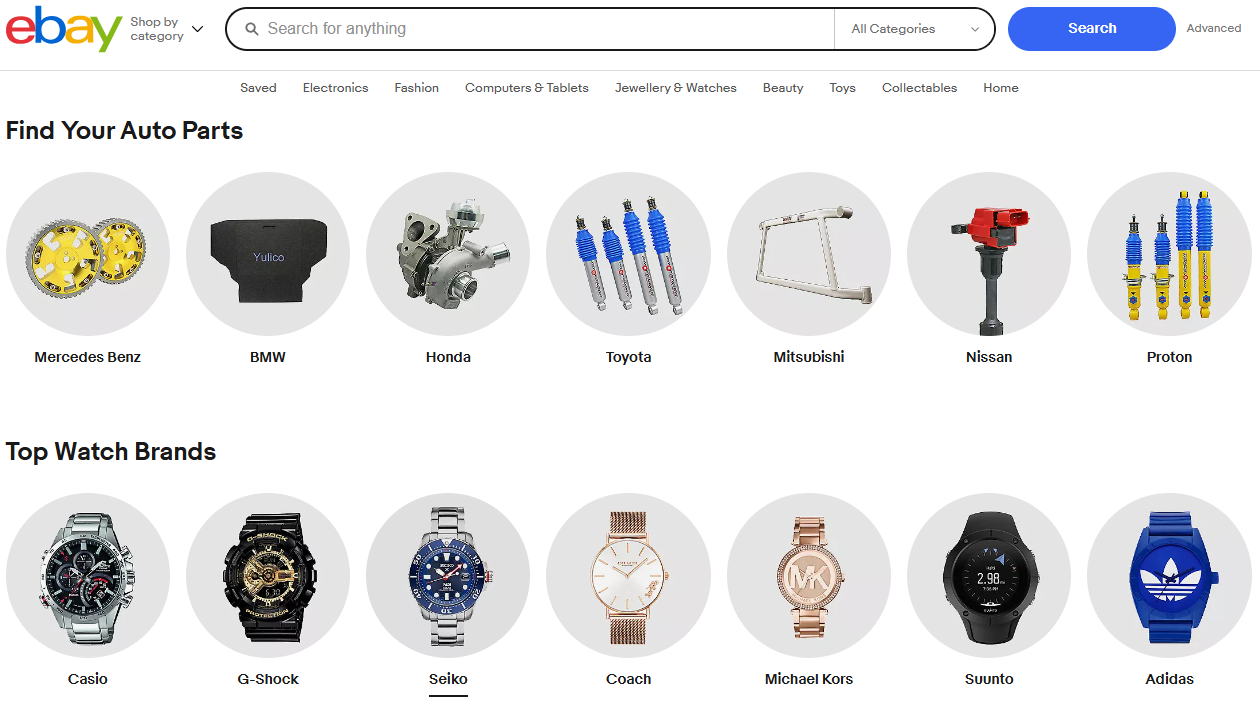The image size is (1260, 707).
Task: Click the Shop by category chevron arrow
Action: [x=197, y=29]
